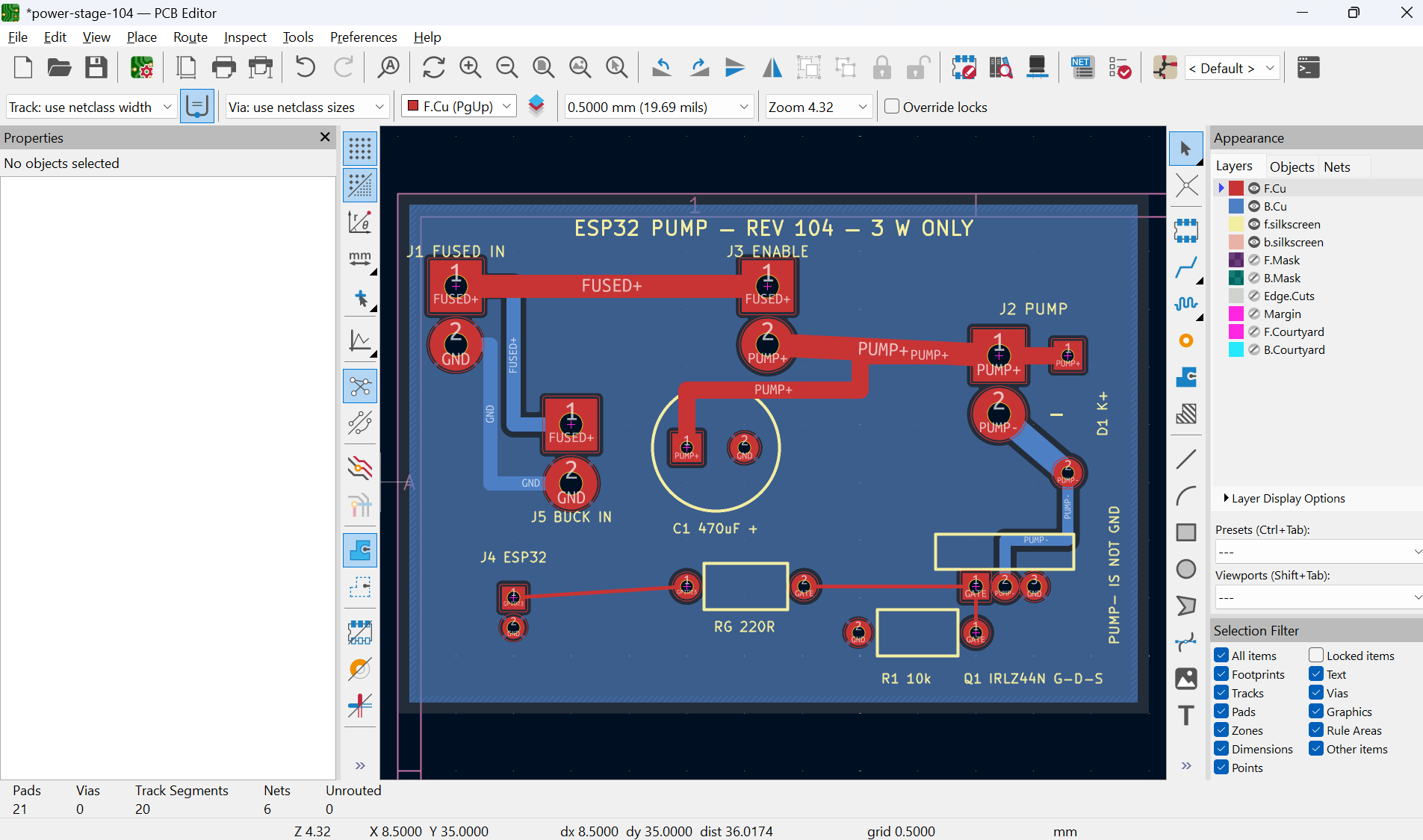
Task: Open Board Setup icon
Action: coord(142,68)
